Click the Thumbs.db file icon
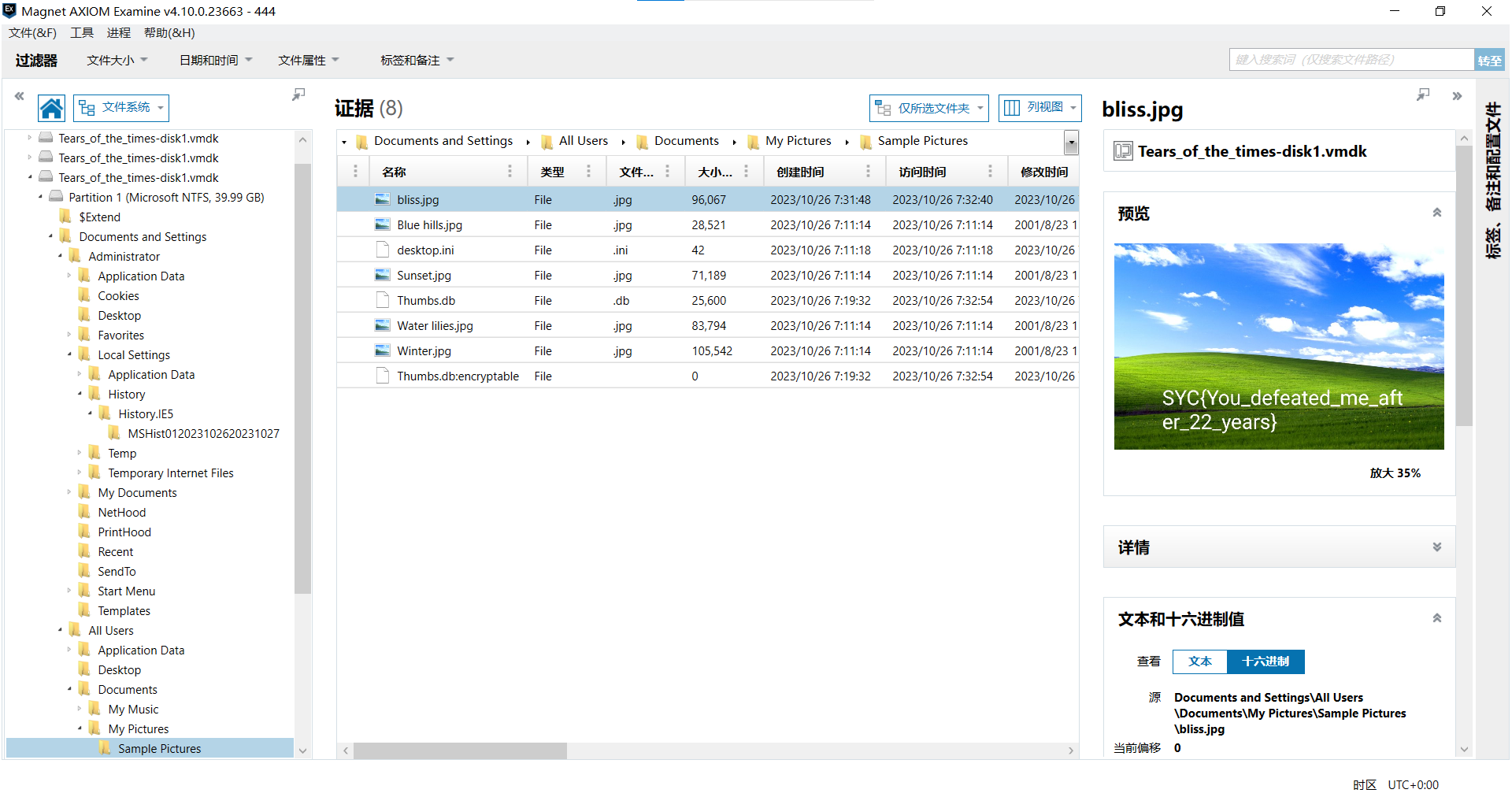Screen dimensions: 1512x808 (383, 300)
